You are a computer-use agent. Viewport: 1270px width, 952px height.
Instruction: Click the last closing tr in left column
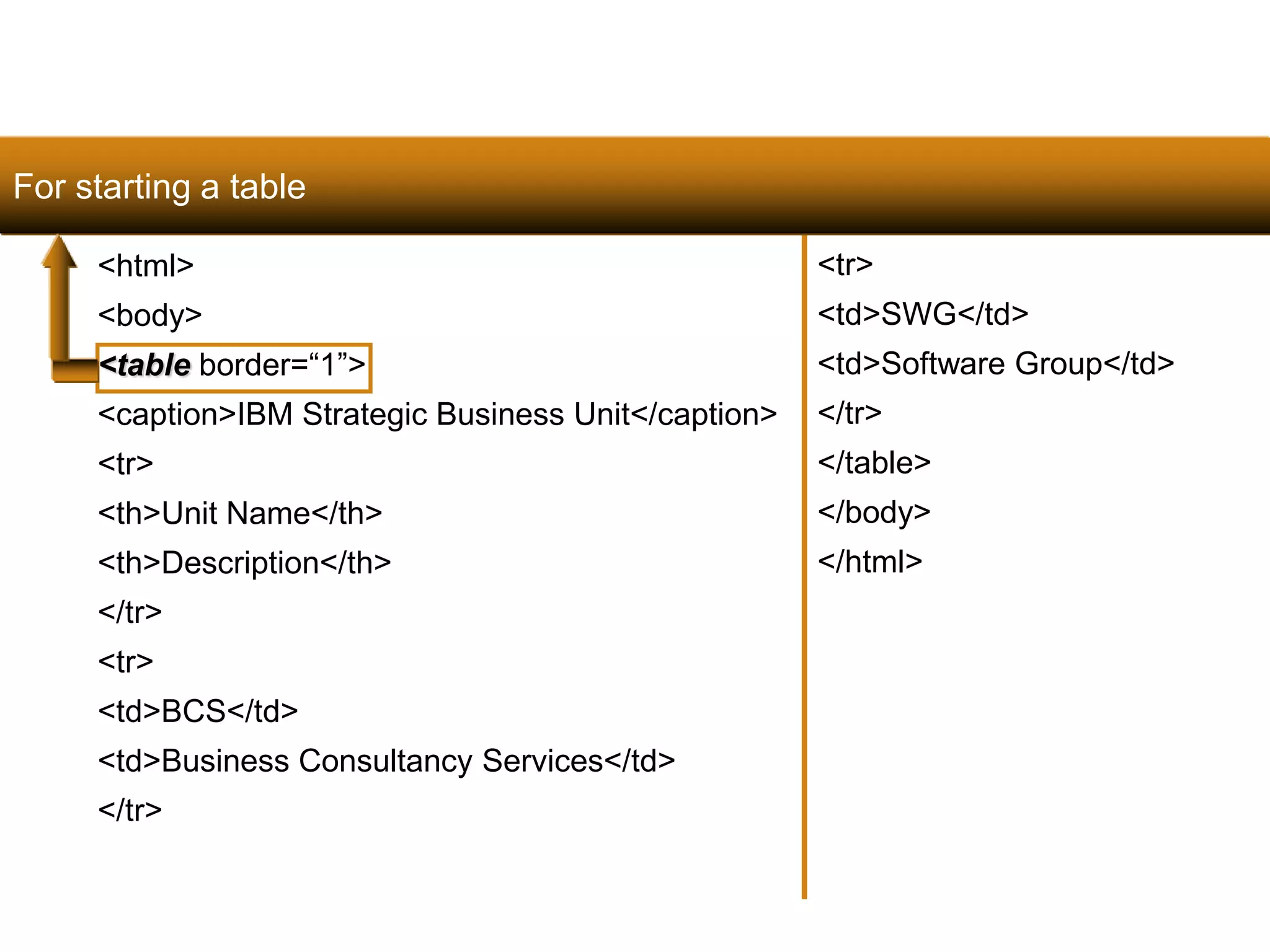tap(130, 810)
